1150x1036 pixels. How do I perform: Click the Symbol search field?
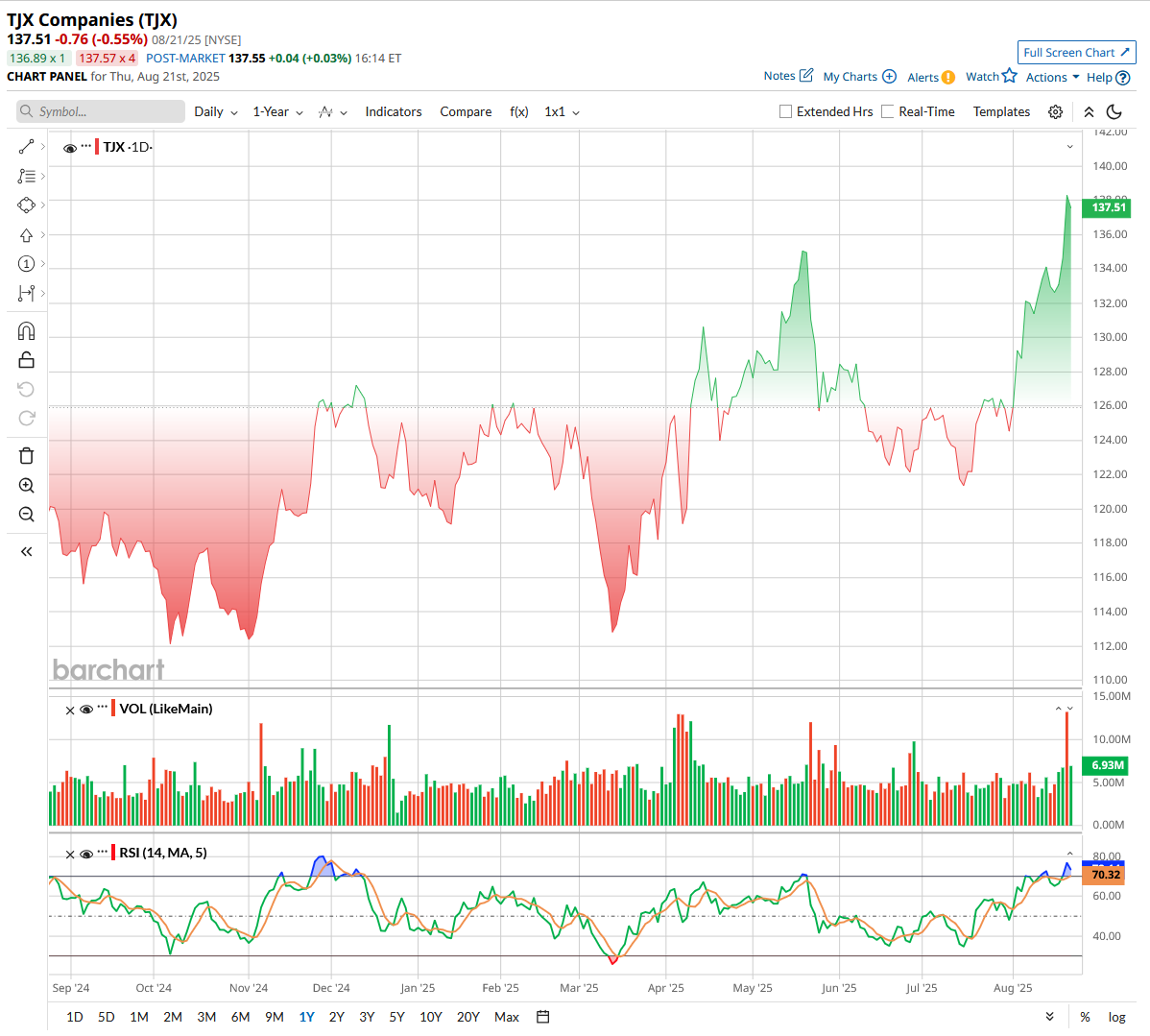pyautogui.click(x=101, y=111)
